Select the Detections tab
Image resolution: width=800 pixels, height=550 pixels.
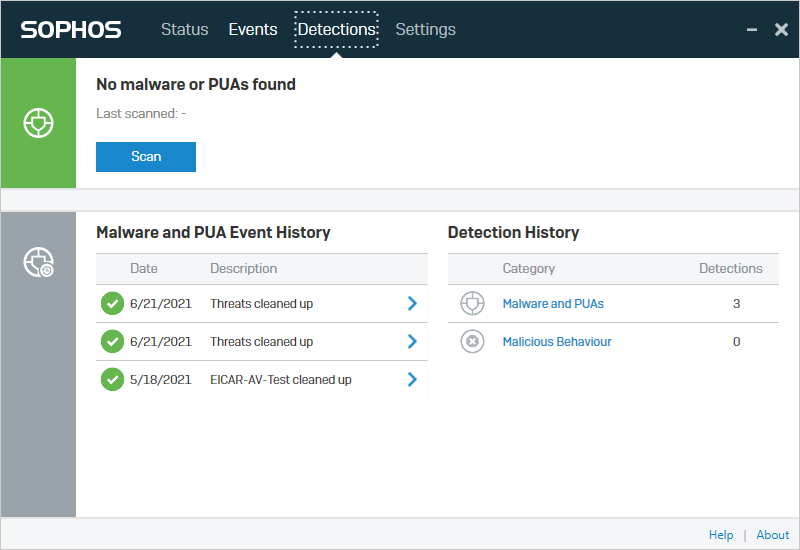[x=337, y=30]
